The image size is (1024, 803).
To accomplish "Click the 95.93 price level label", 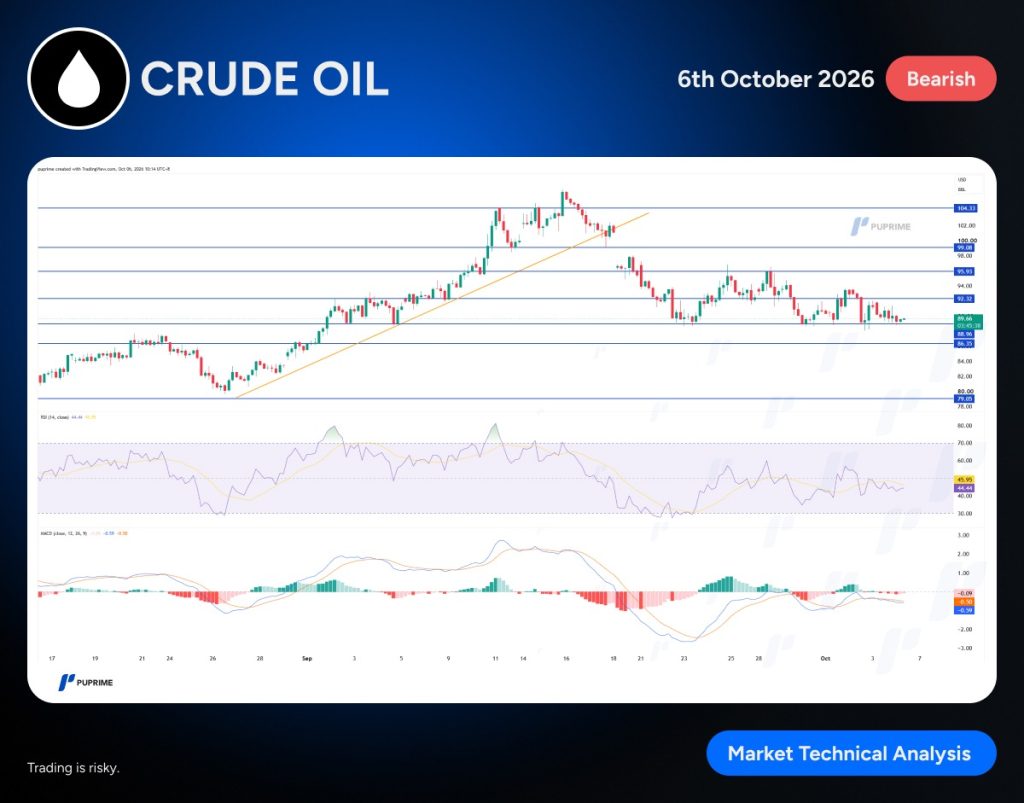I will [x=965, y=271].
